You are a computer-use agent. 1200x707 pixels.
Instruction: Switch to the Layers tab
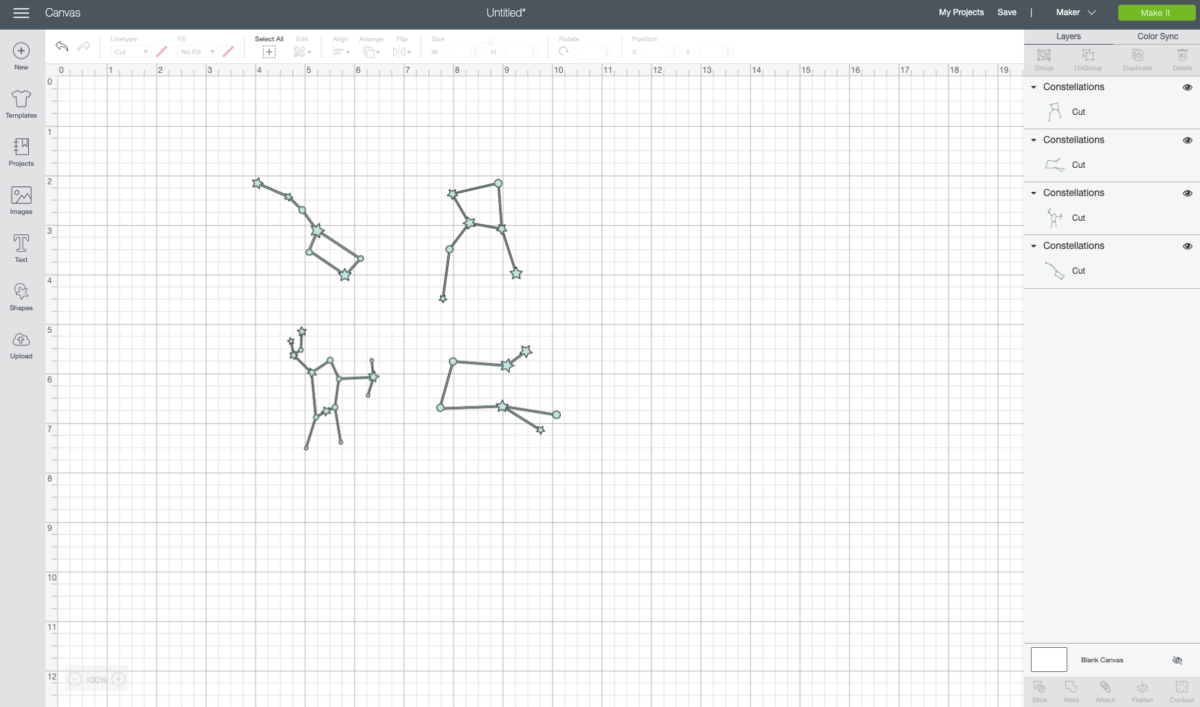(x=1068, y=36)
